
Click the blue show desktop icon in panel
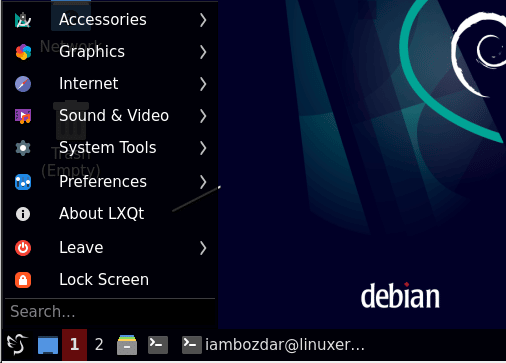(x=48, y=345)
